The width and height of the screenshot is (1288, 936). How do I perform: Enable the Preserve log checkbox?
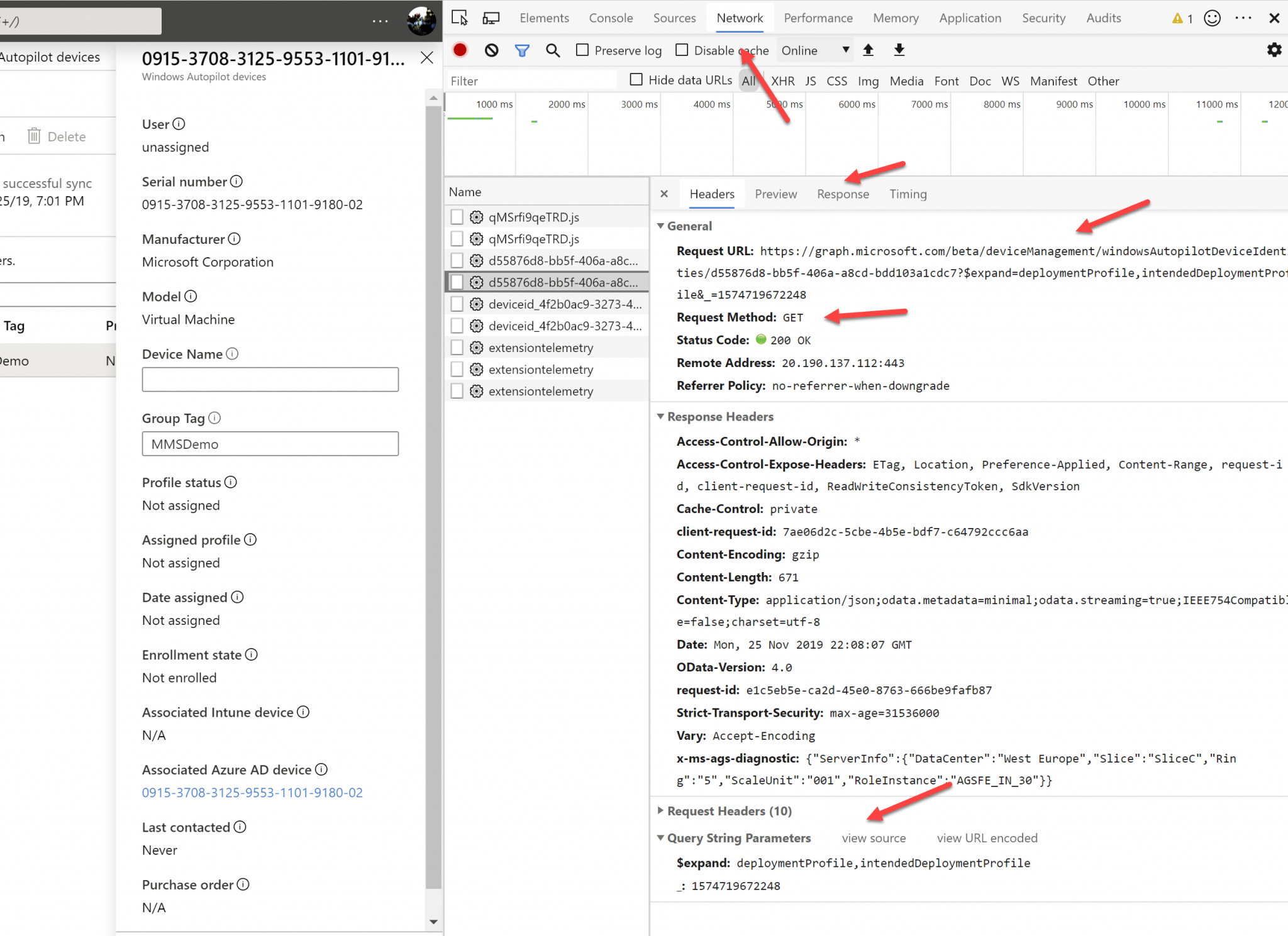coord(581,50)
